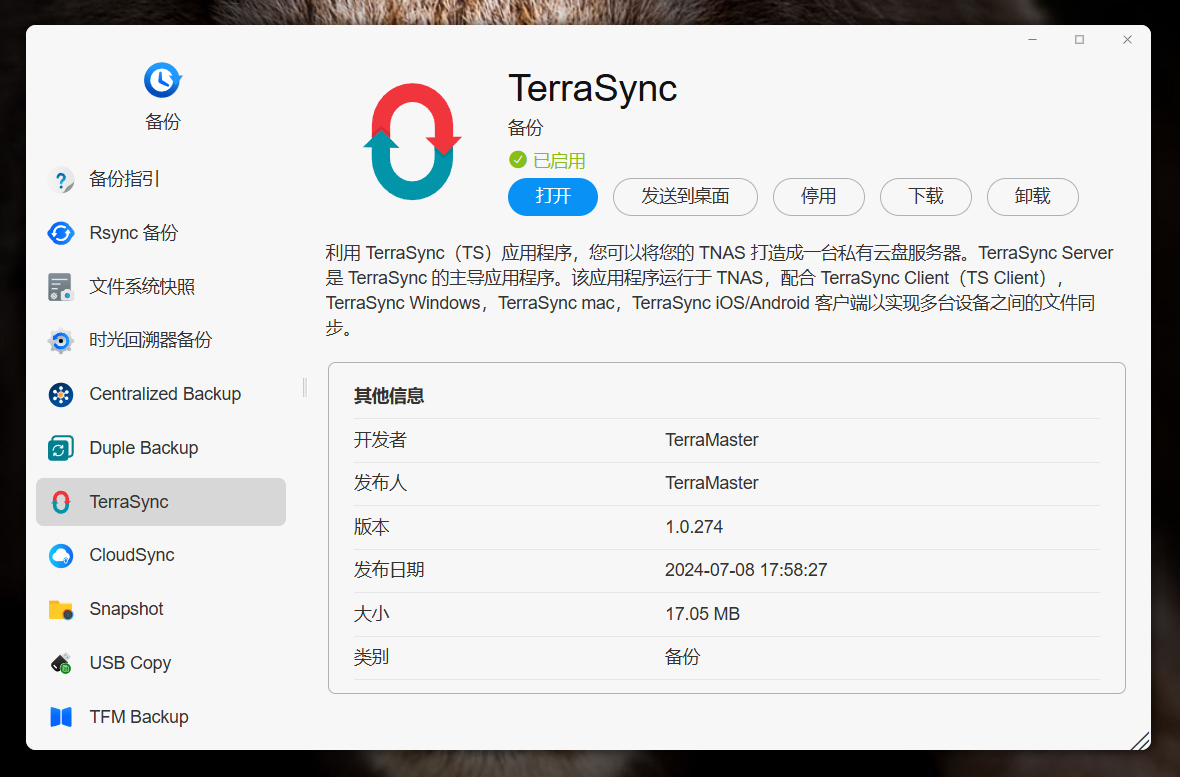Screen dimensions: 1180x777
Task: Click the TFM Backup icon
Action: pos(61,717)
